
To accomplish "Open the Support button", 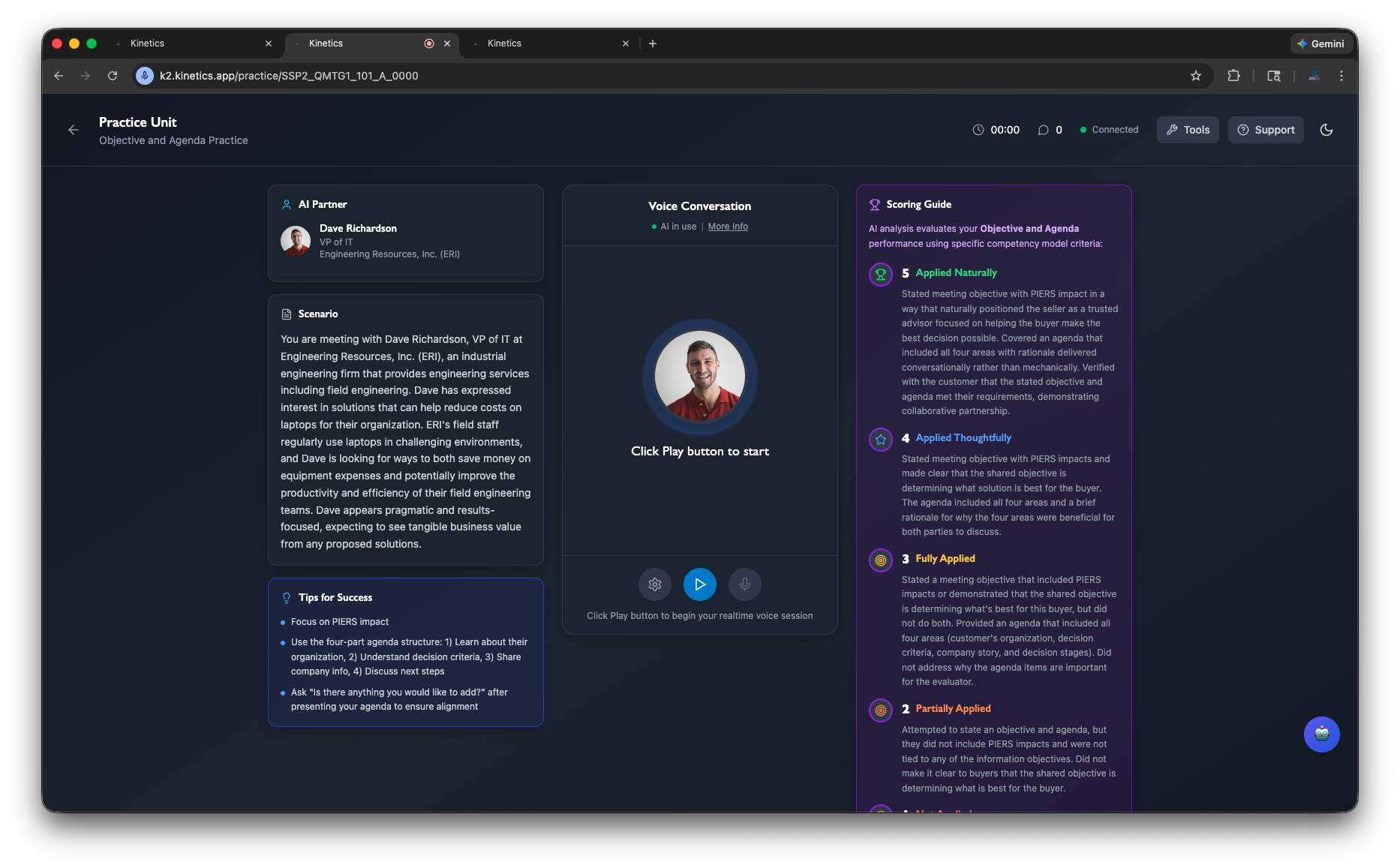I will tap(1266, 130).
